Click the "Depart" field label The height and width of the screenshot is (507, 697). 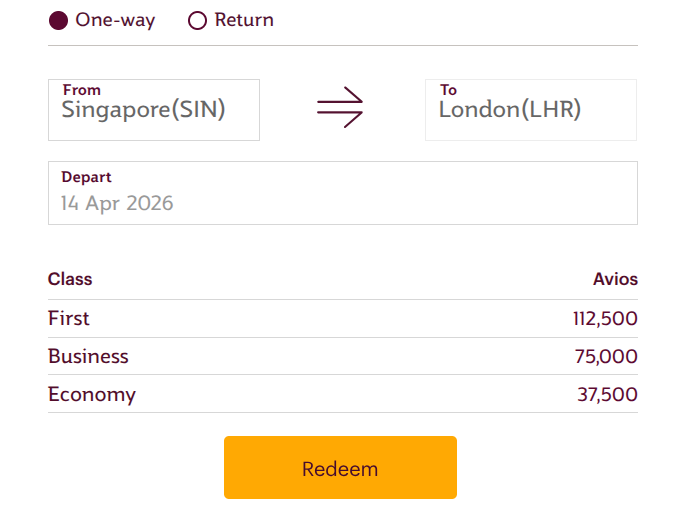point(86,177)
